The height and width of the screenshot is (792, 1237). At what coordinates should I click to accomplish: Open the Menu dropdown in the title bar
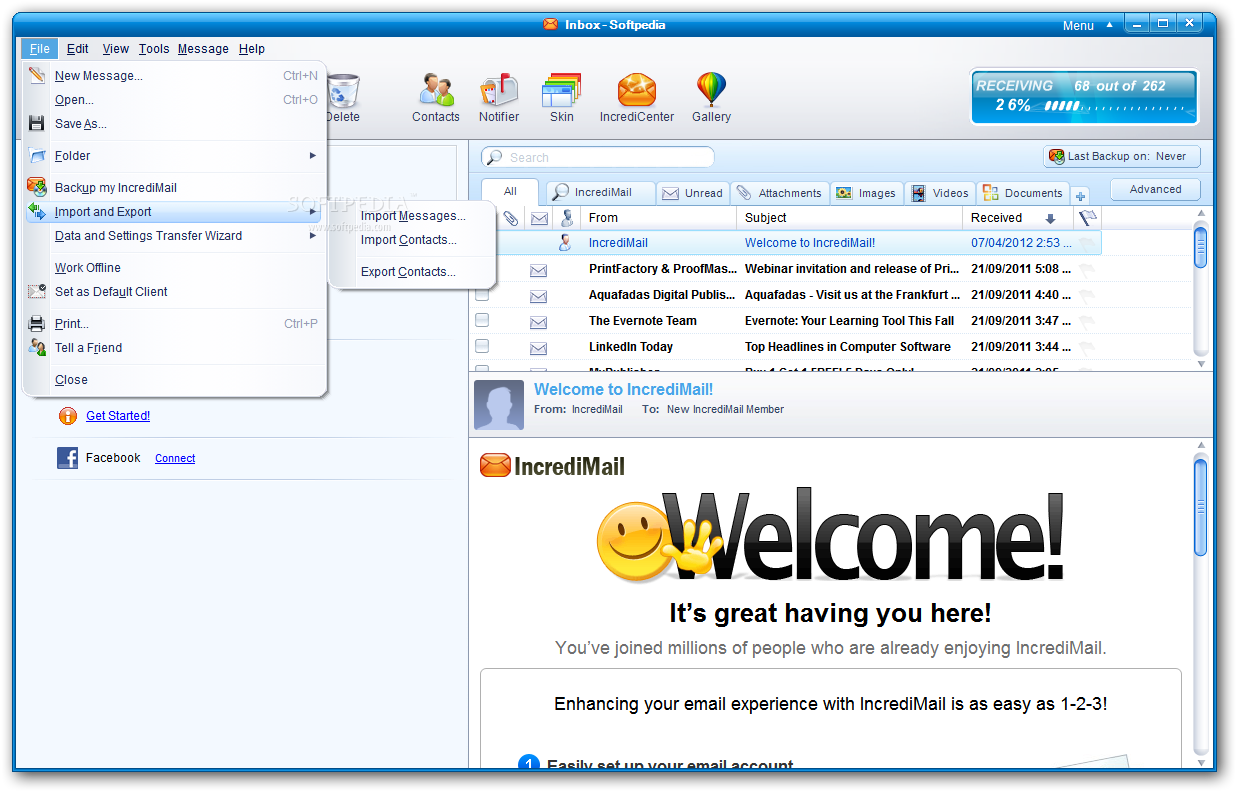(1088, 26)
